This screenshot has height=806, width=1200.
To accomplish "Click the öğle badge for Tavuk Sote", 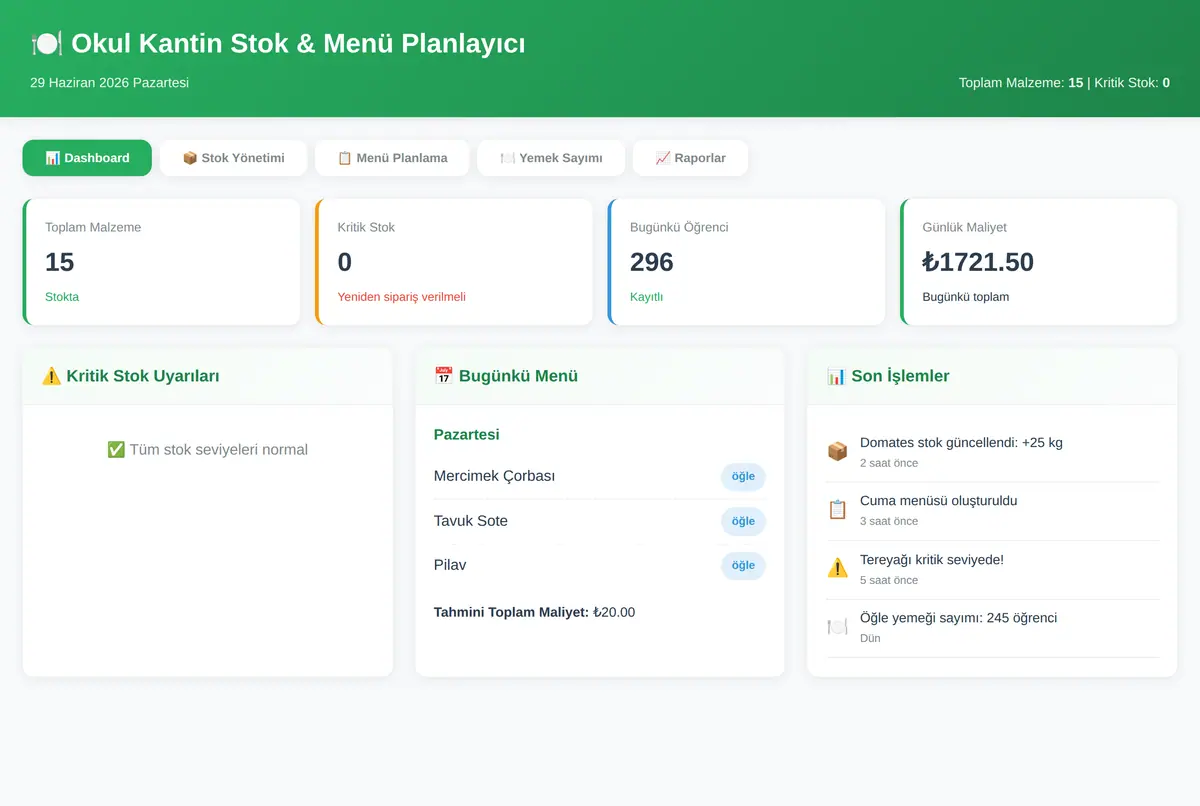I will [743, 521].
